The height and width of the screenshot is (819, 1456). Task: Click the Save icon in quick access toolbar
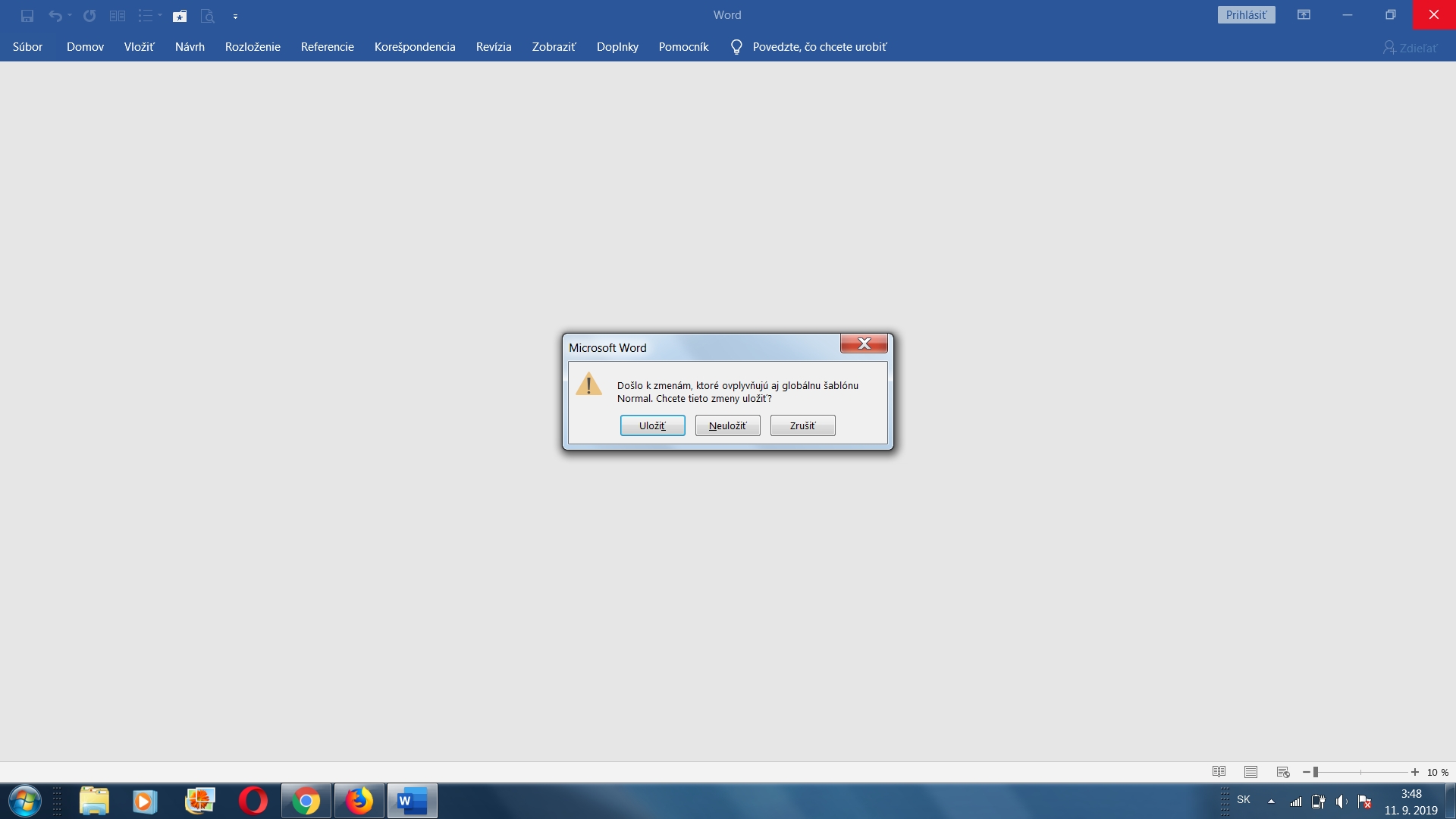pyautogui.click(x=27, y=15)
